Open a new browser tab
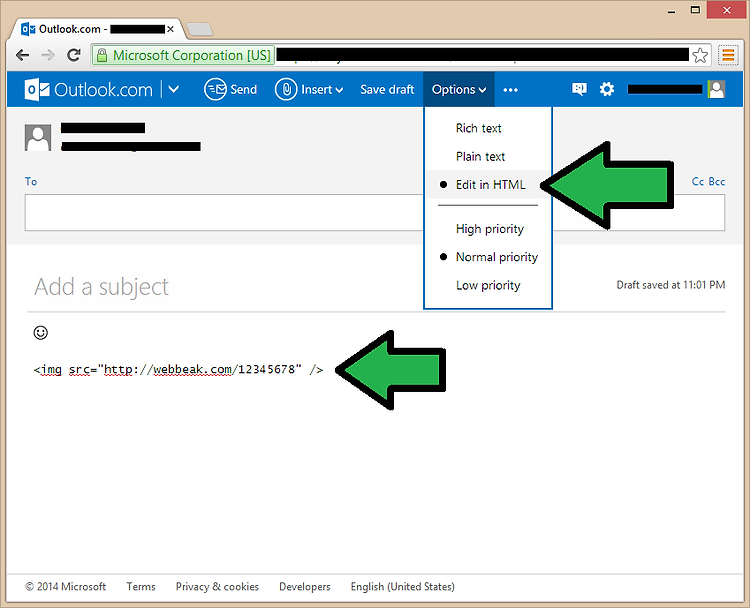The image size is (750, 608). click(x=199, y=30)
